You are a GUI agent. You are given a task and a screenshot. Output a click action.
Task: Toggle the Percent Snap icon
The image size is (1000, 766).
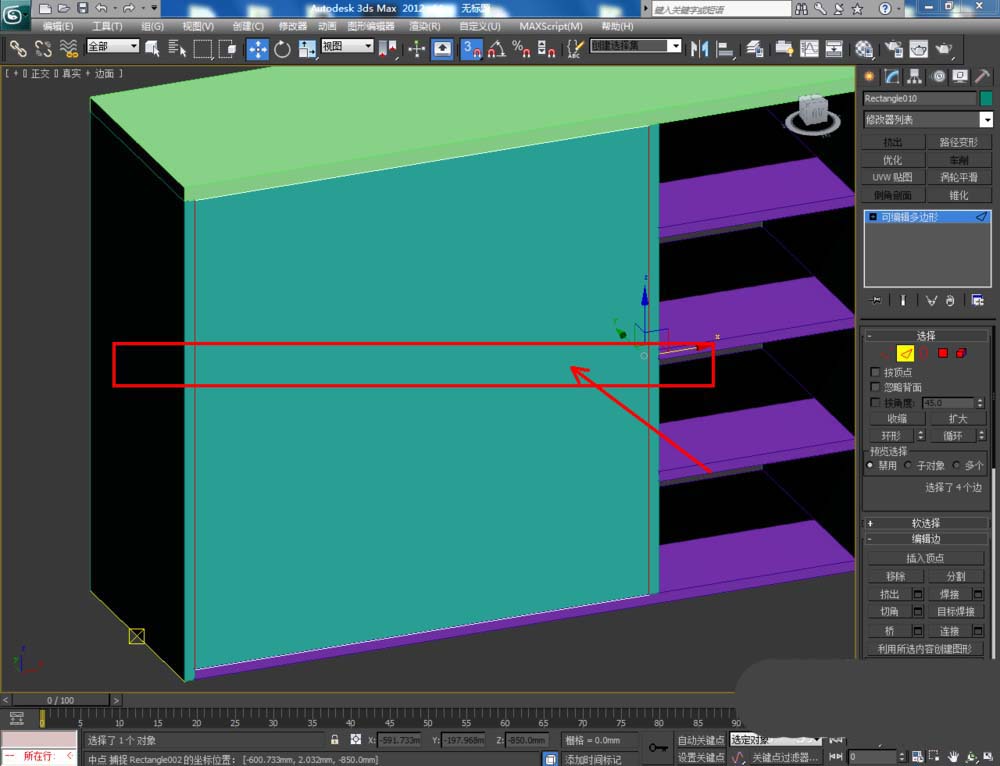pyautogui.click(x=521, y=49)
